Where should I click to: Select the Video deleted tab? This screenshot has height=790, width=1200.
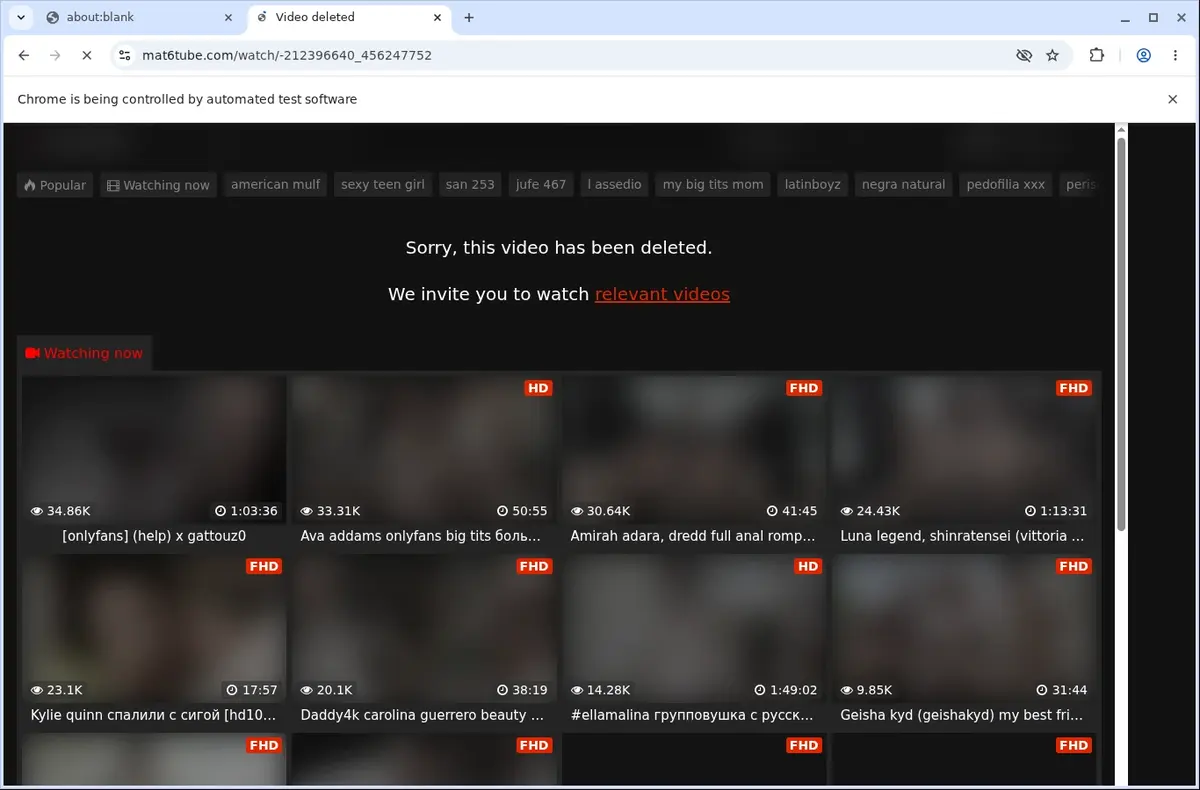point(348,17)
